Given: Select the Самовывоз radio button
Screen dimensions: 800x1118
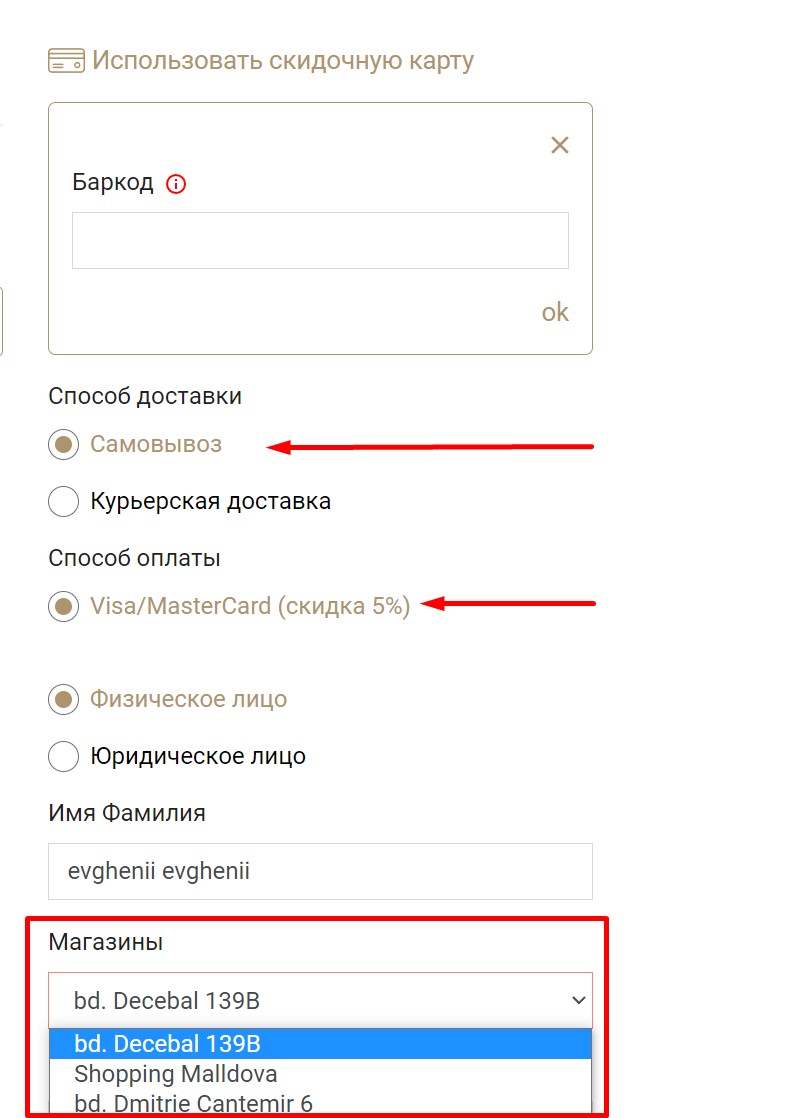Looking at the screenshot, I should point(63,445).
